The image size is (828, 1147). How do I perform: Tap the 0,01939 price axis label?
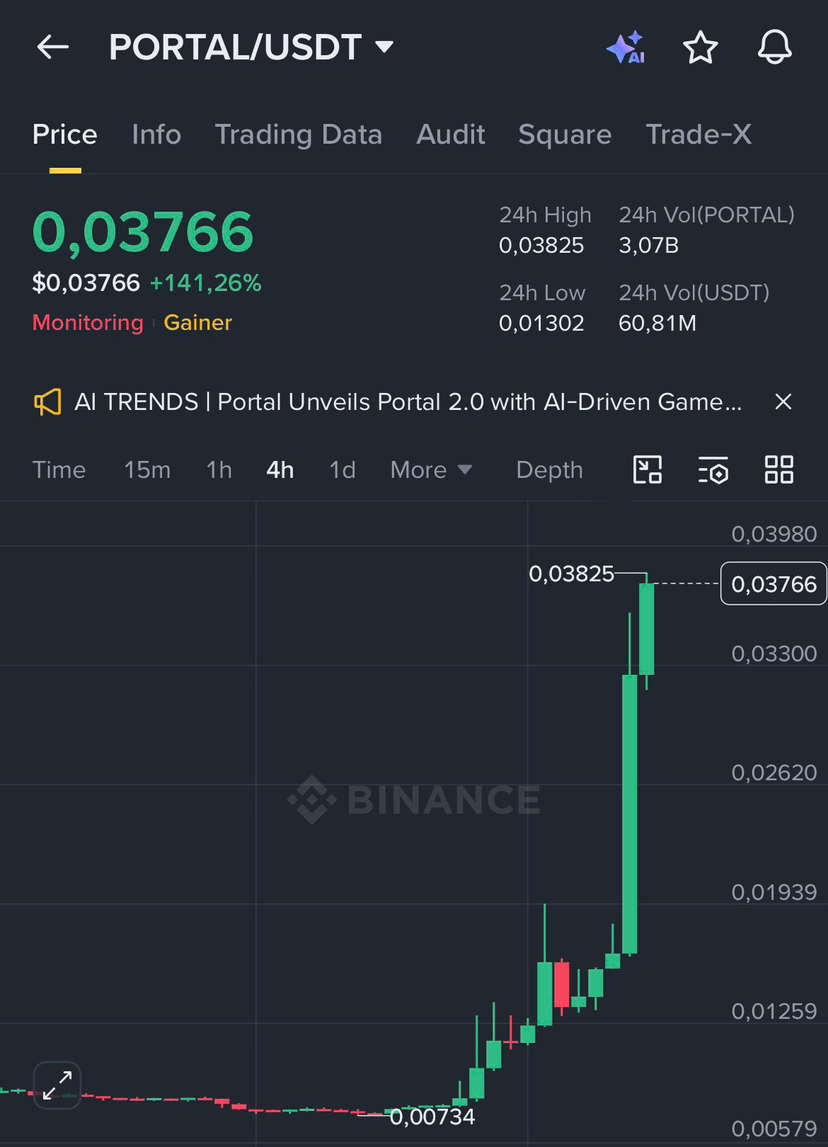(x=774, y=892)
